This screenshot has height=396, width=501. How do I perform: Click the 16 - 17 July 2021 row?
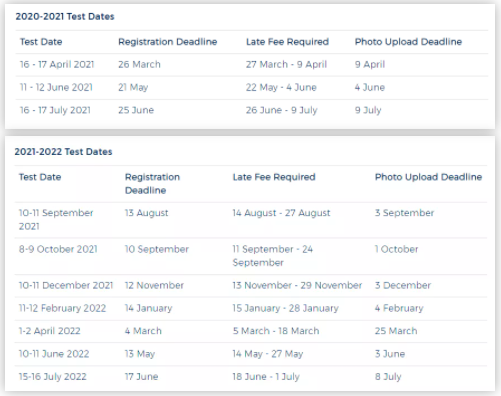252,110
